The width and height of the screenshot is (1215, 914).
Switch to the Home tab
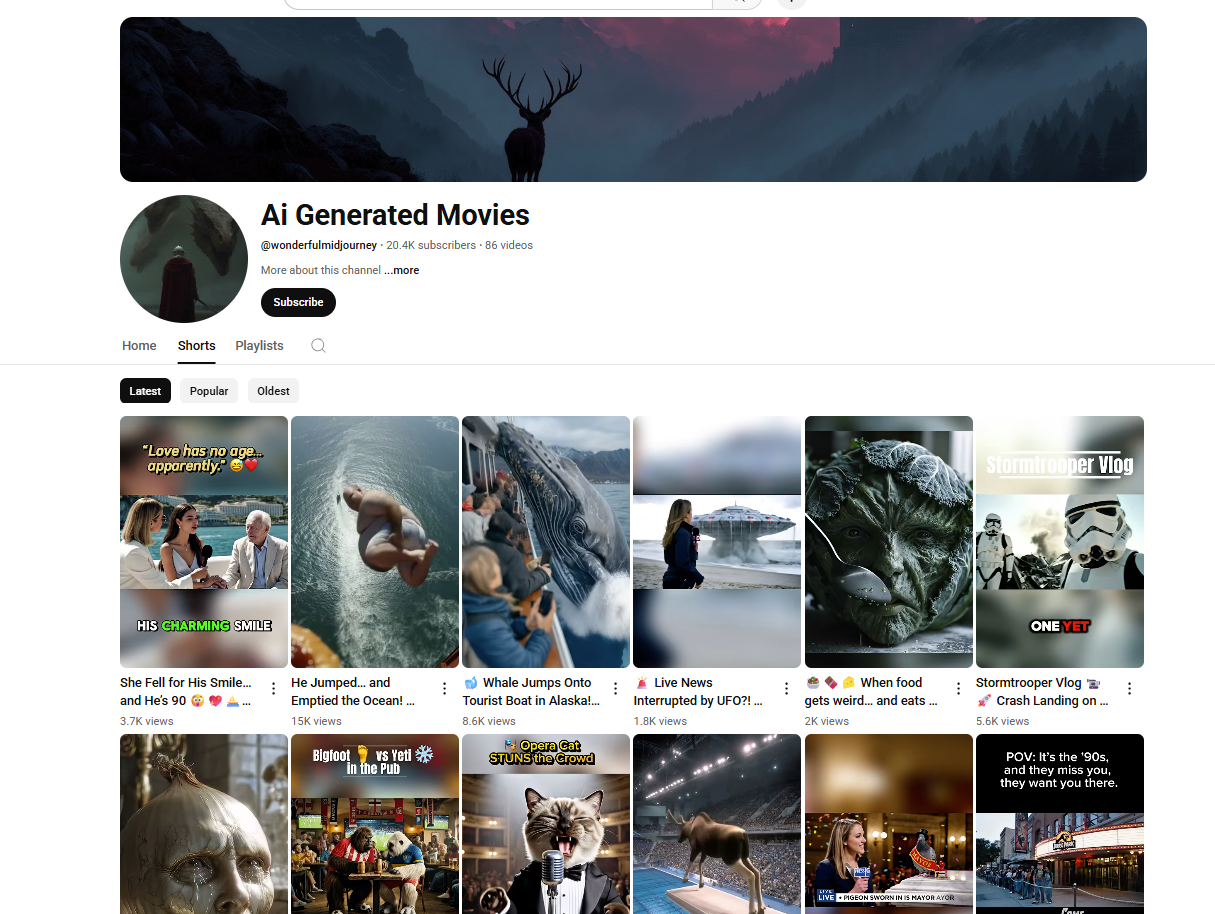(x=139, y=346)
